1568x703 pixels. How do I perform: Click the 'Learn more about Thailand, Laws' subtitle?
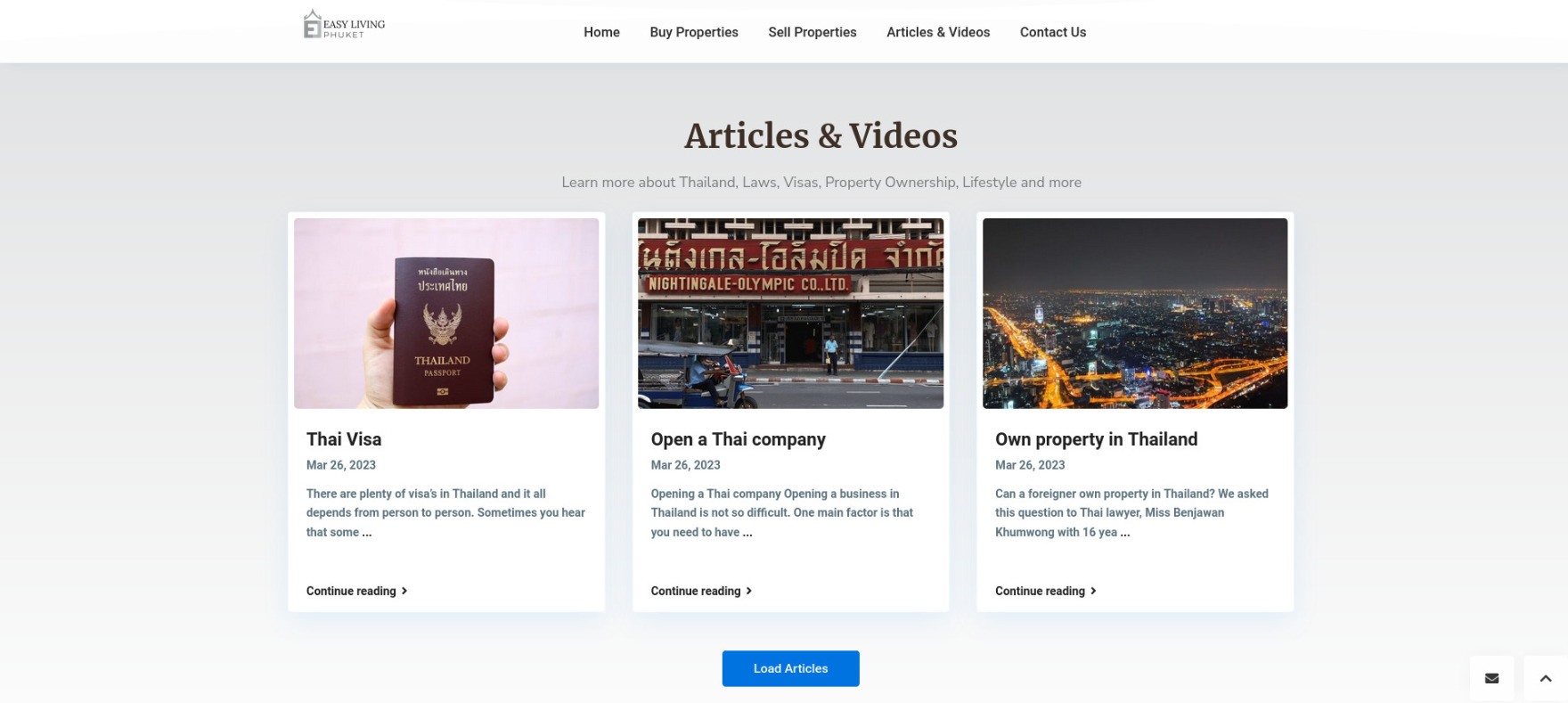tap(821, 182)
